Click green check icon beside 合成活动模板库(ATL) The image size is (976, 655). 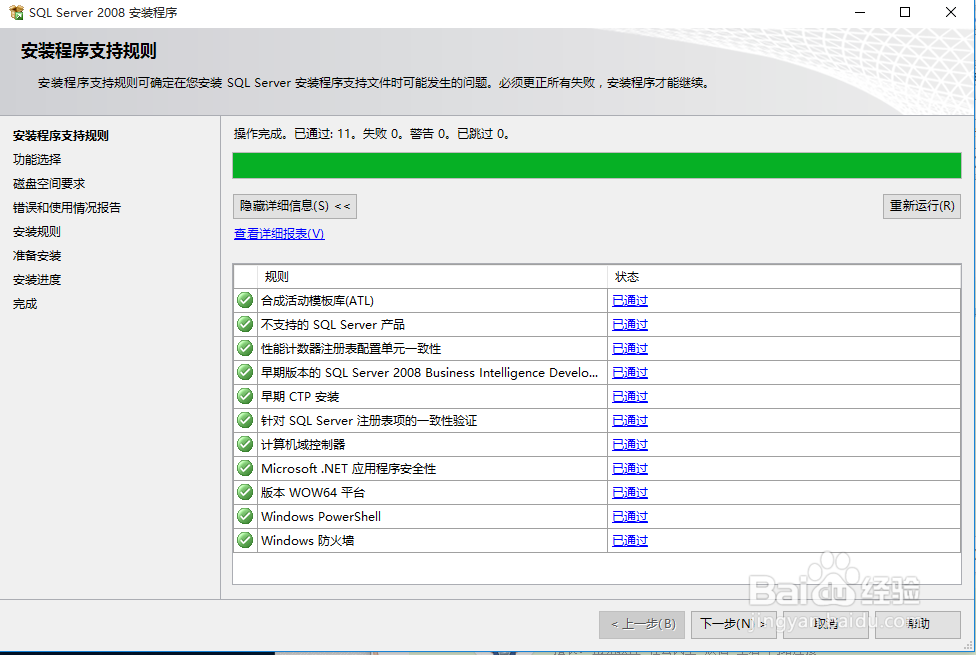(244, 300)
